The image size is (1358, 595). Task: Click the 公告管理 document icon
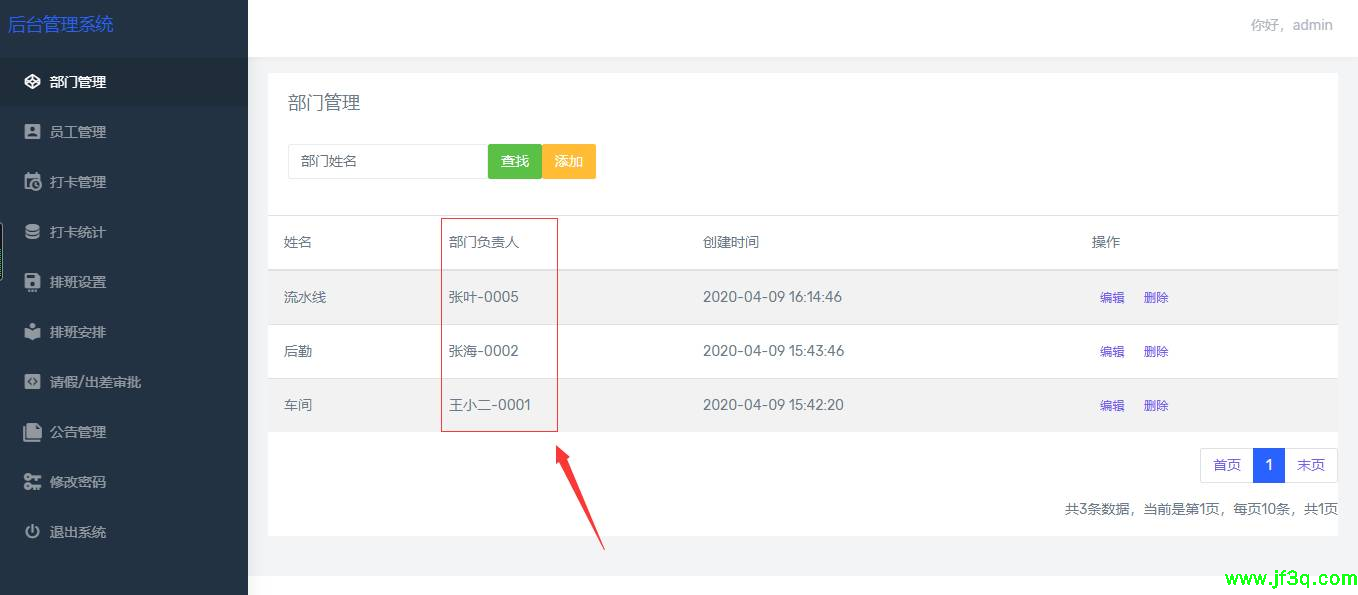32,432
